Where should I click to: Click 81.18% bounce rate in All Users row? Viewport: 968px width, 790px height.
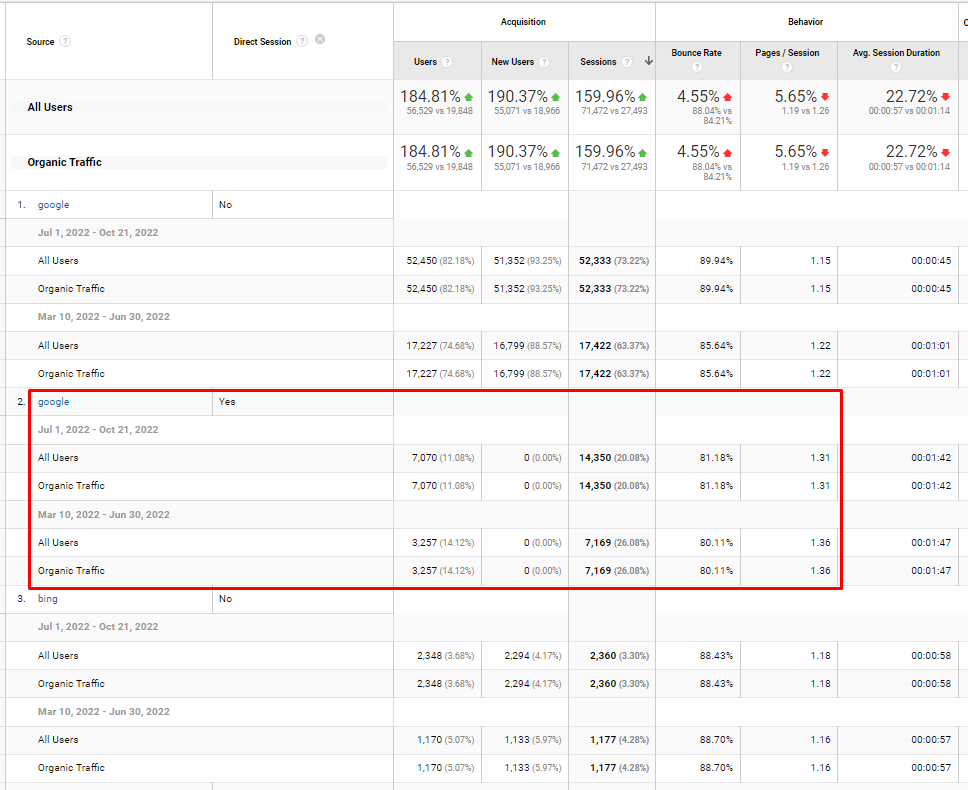coord(716,457)
